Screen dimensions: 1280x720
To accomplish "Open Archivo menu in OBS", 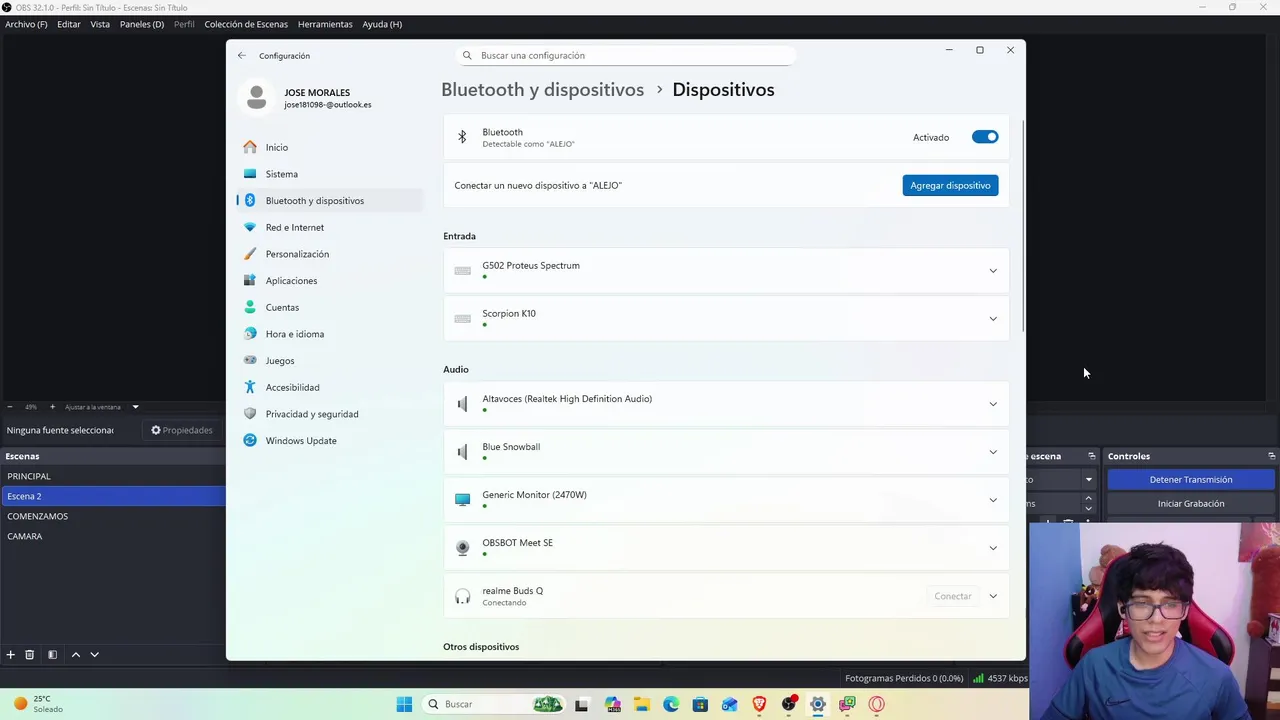I will coord(26,24).
